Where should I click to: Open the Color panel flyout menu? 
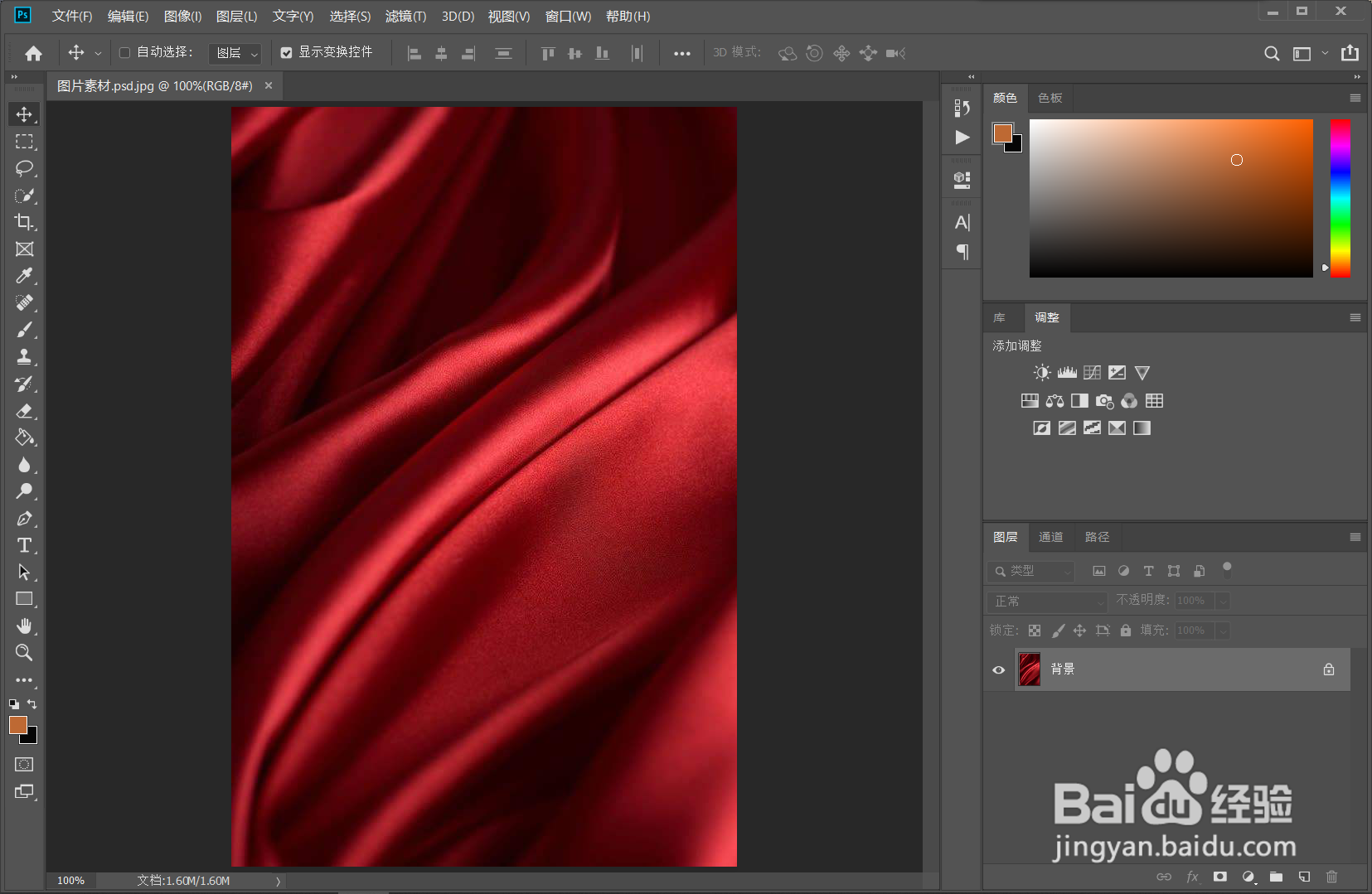(1355, 98)
